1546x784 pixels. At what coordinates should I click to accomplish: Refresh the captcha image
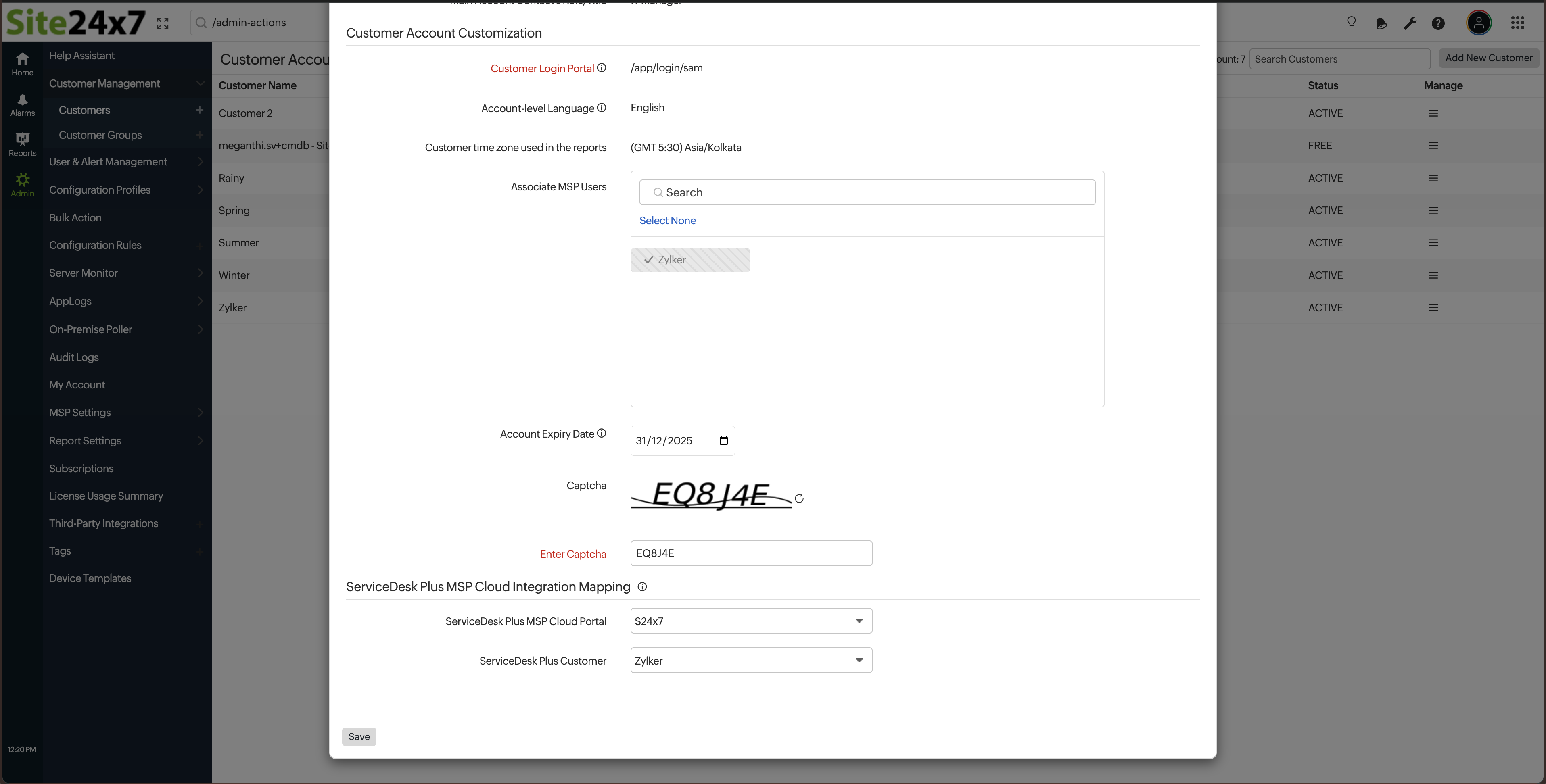799,498
